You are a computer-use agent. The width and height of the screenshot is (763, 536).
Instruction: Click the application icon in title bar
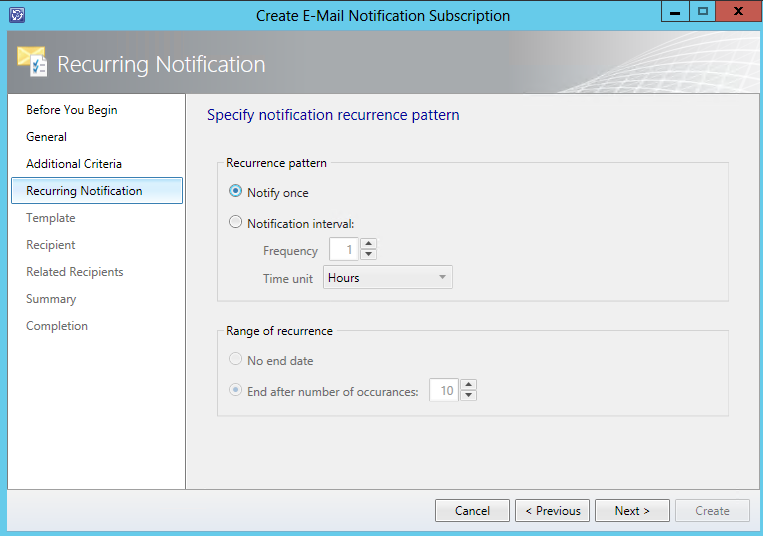[17, 15]
